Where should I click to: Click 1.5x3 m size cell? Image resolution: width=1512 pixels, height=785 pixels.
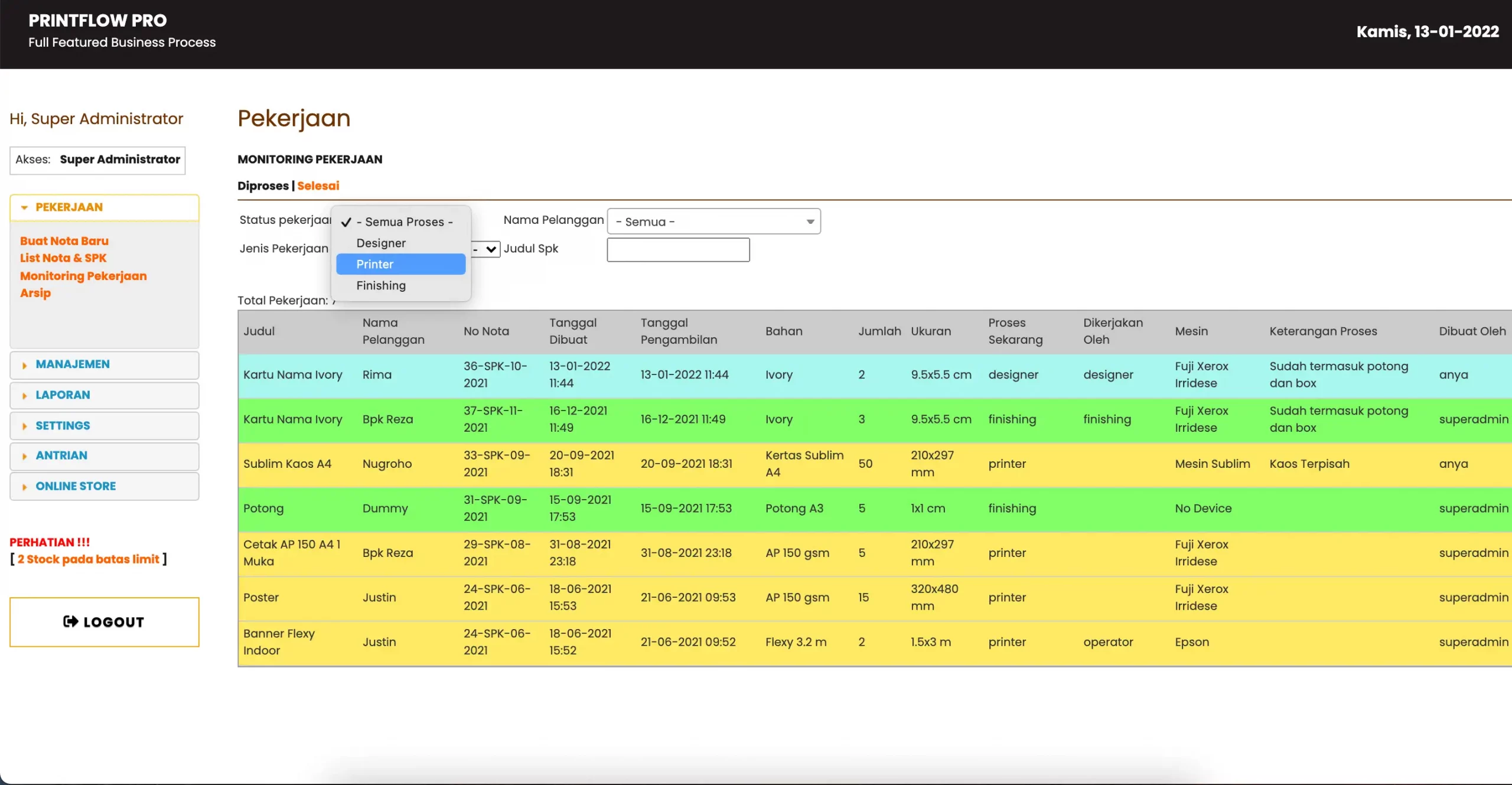coord(931,642)
